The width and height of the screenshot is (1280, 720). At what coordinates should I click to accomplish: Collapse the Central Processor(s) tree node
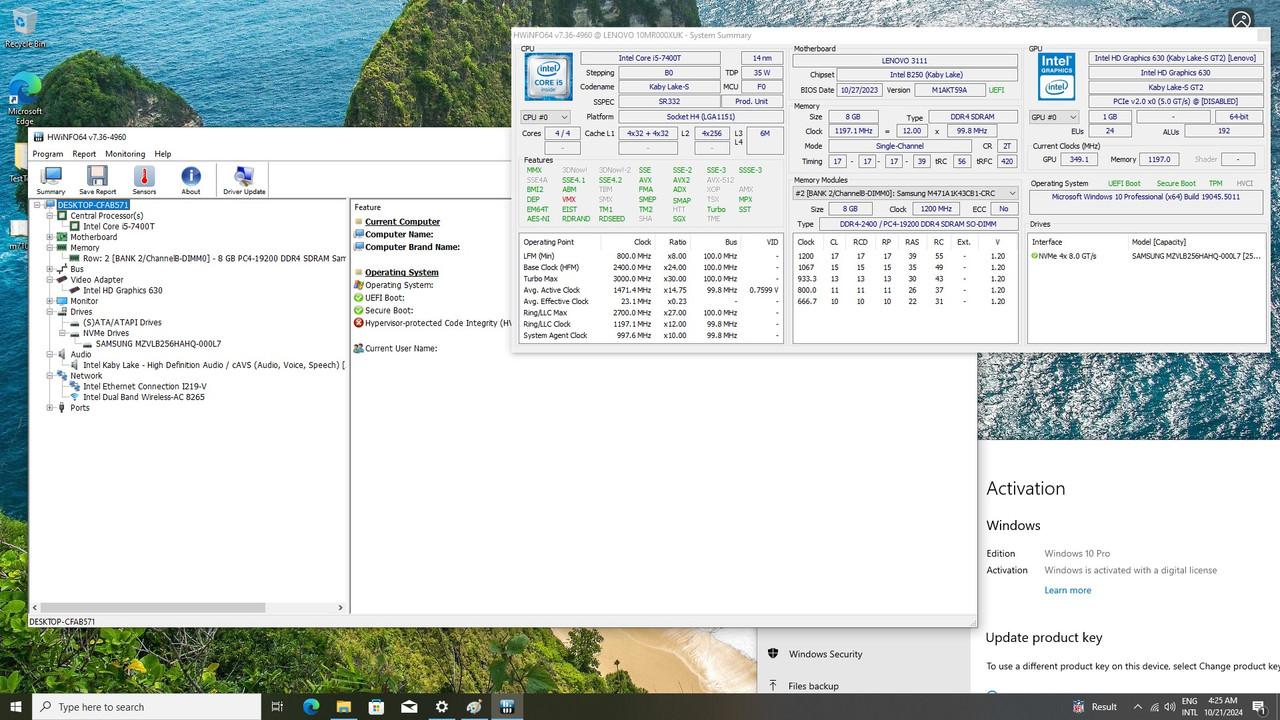point(49,216)
